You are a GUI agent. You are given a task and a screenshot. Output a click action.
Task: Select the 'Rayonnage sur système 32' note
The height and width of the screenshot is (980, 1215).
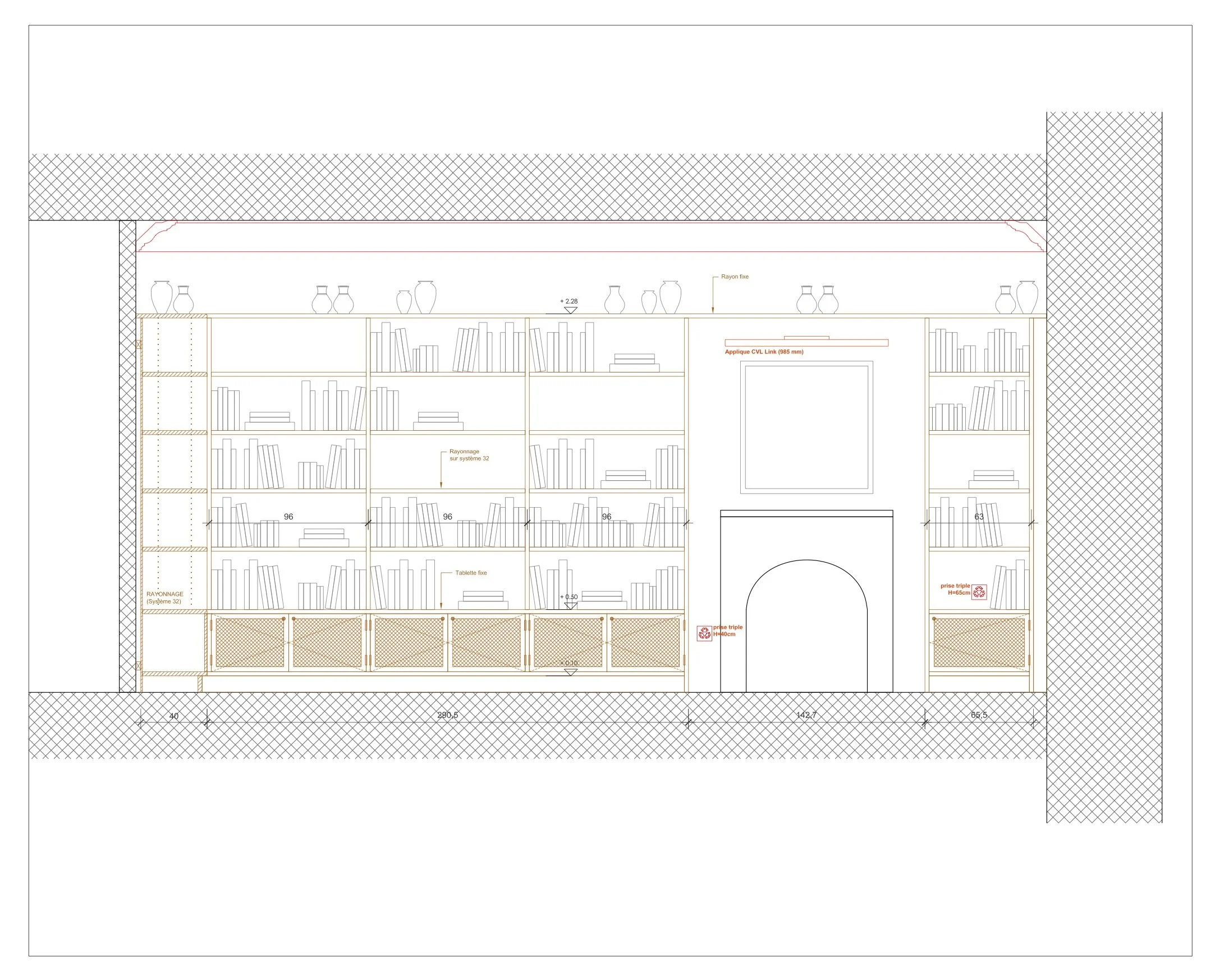[469, 455]
